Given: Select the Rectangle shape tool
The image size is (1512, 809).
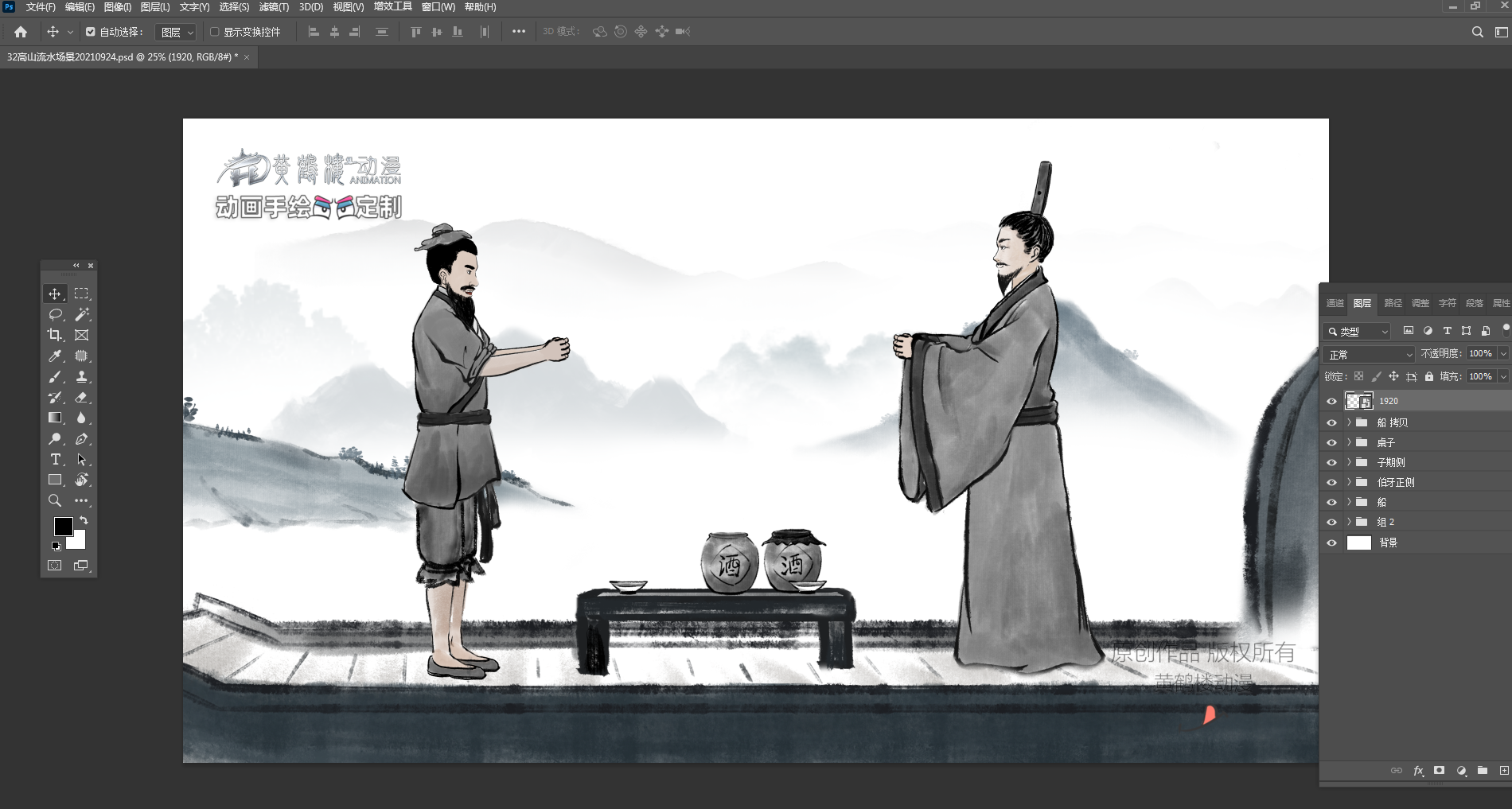Looking at the screenshot, I should [54, 480].
